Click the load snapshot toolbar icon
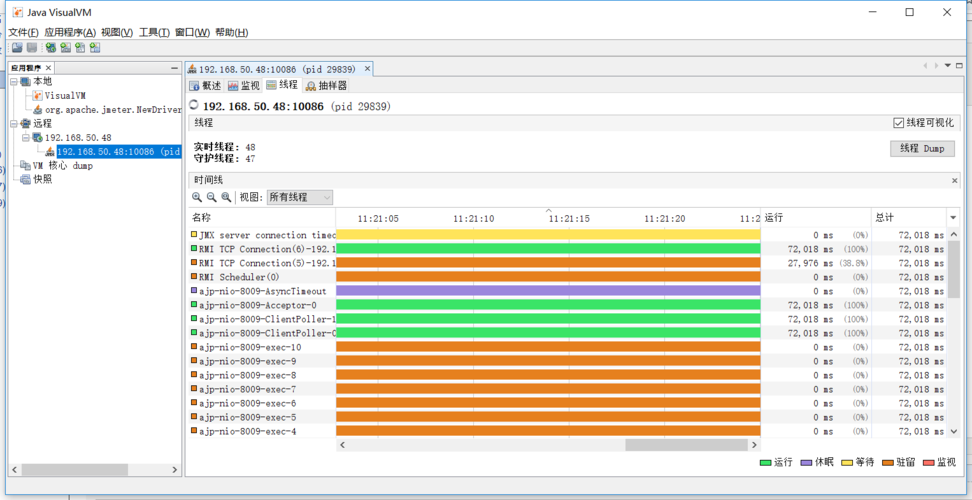The image size is (972, 500). (x=17, y=48)
